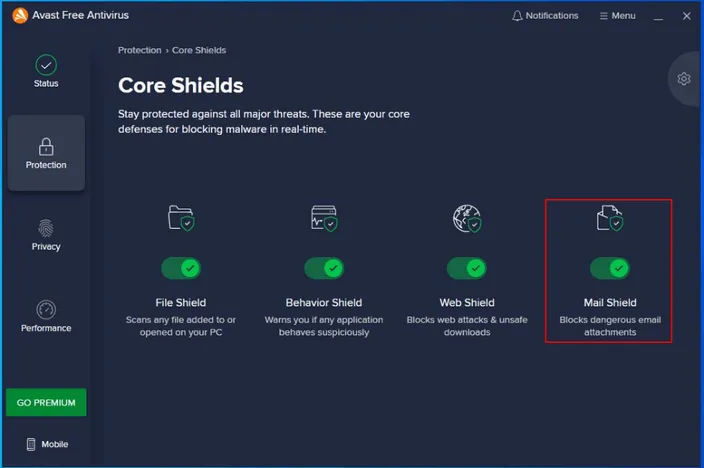Turn off the File Shield toggle

181,268
